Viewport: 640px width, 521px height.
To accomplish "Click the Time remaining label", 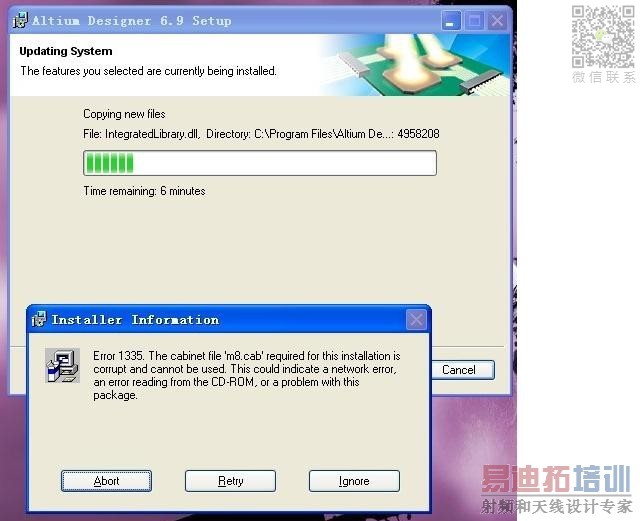I will [x=144, y=191].
